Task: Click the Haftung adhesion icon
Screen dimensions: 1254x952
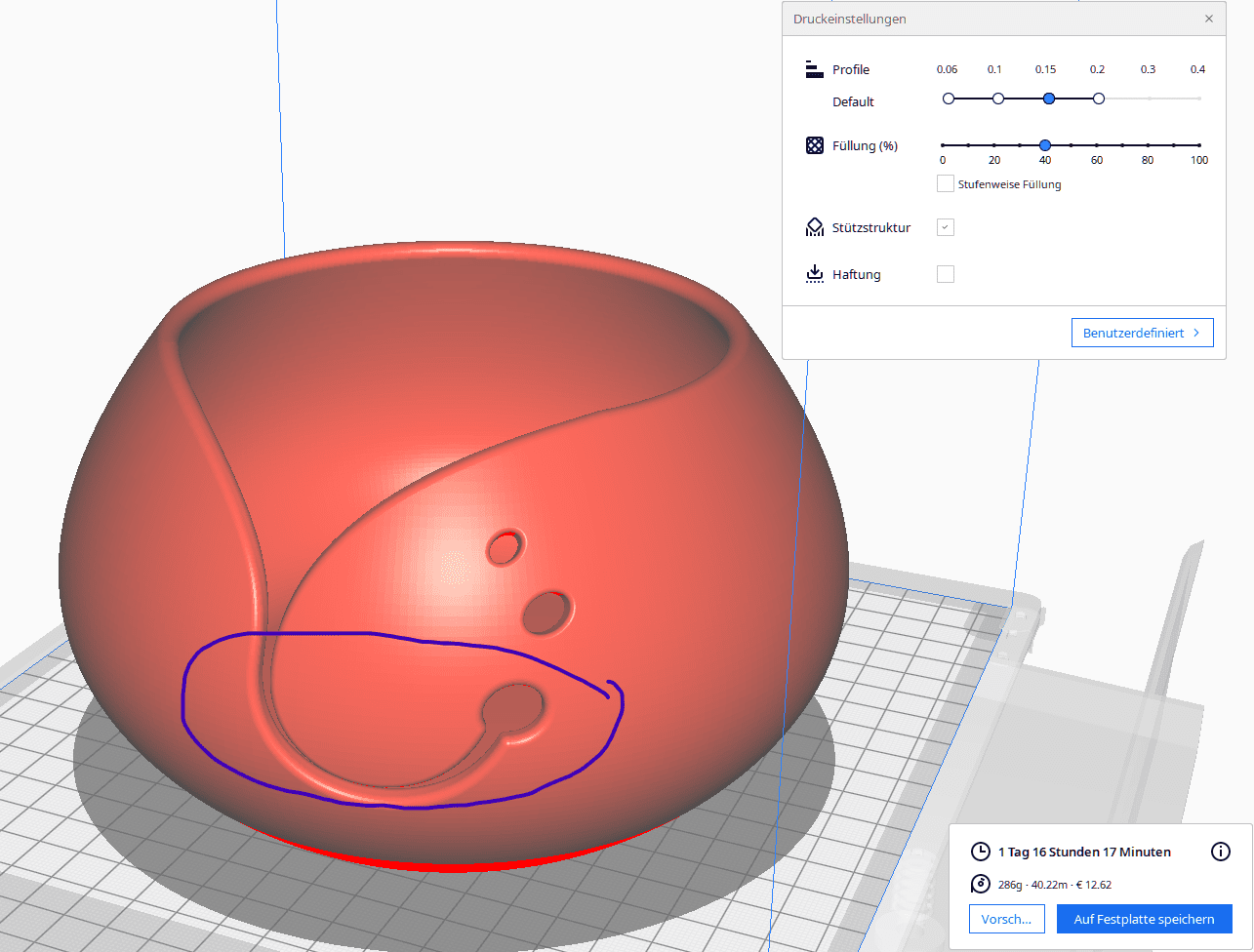Action: tap(815, 274)
